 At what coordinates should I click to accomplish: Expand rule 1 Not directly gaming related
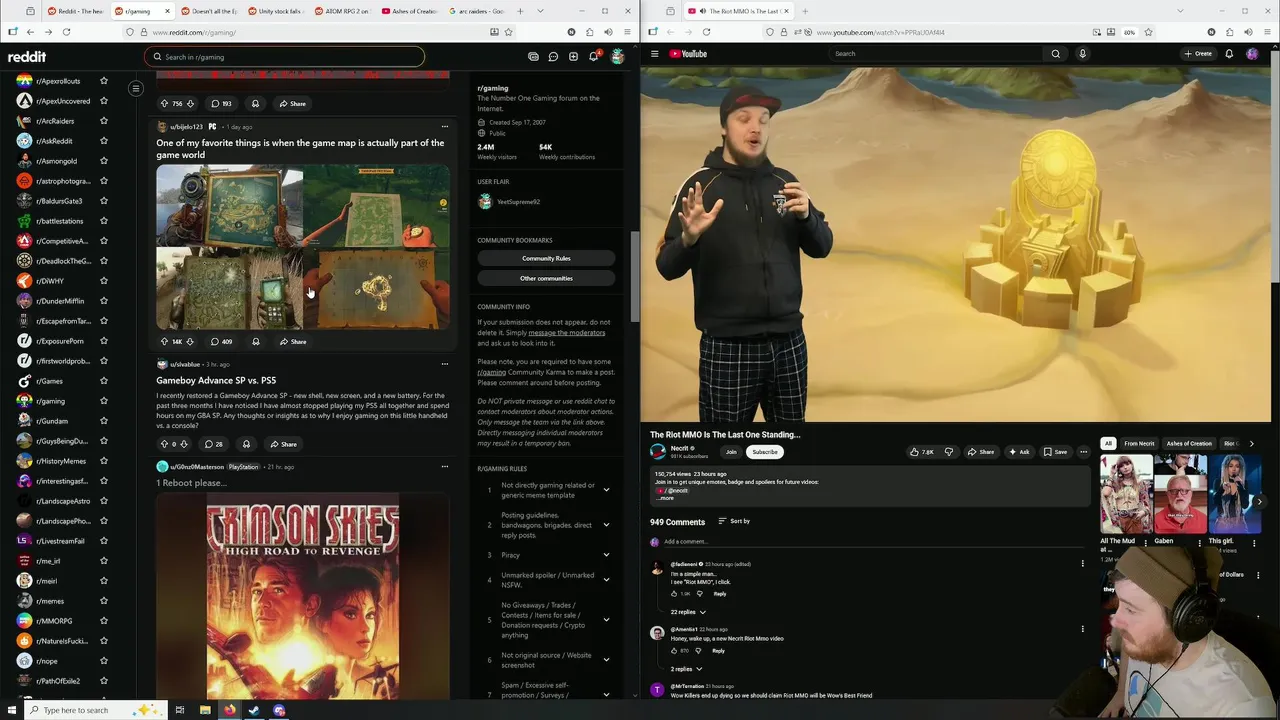click(x=606, y=490)
